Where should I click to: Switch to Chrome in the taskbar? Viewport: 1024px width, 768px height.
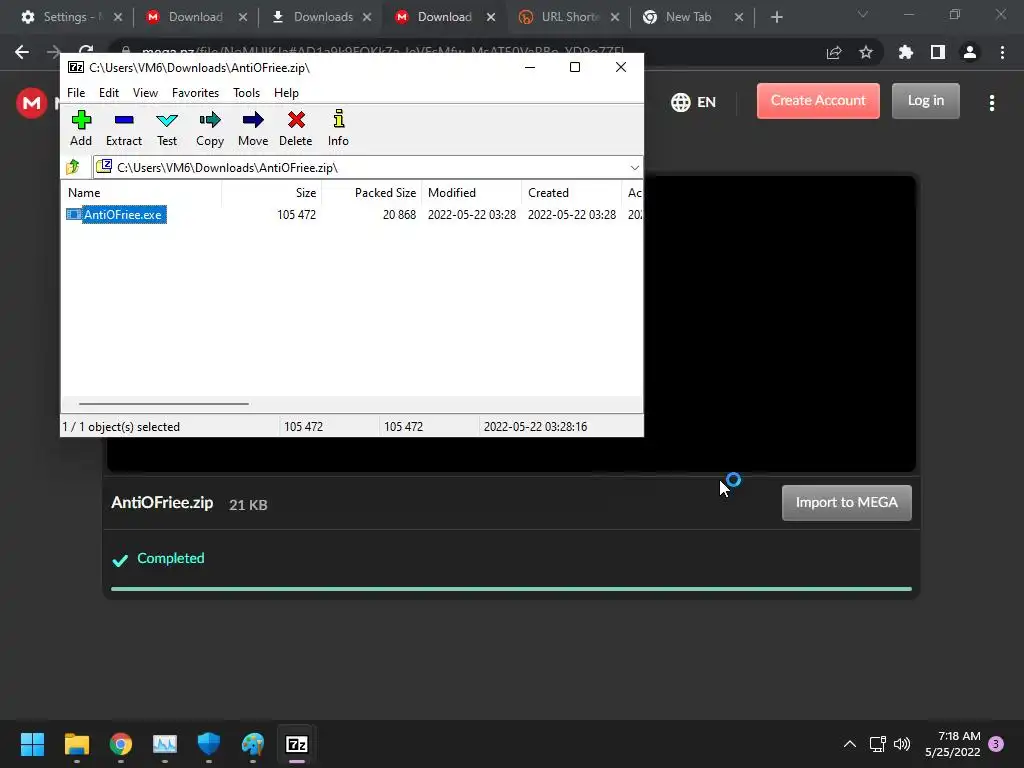pos(121,744)
